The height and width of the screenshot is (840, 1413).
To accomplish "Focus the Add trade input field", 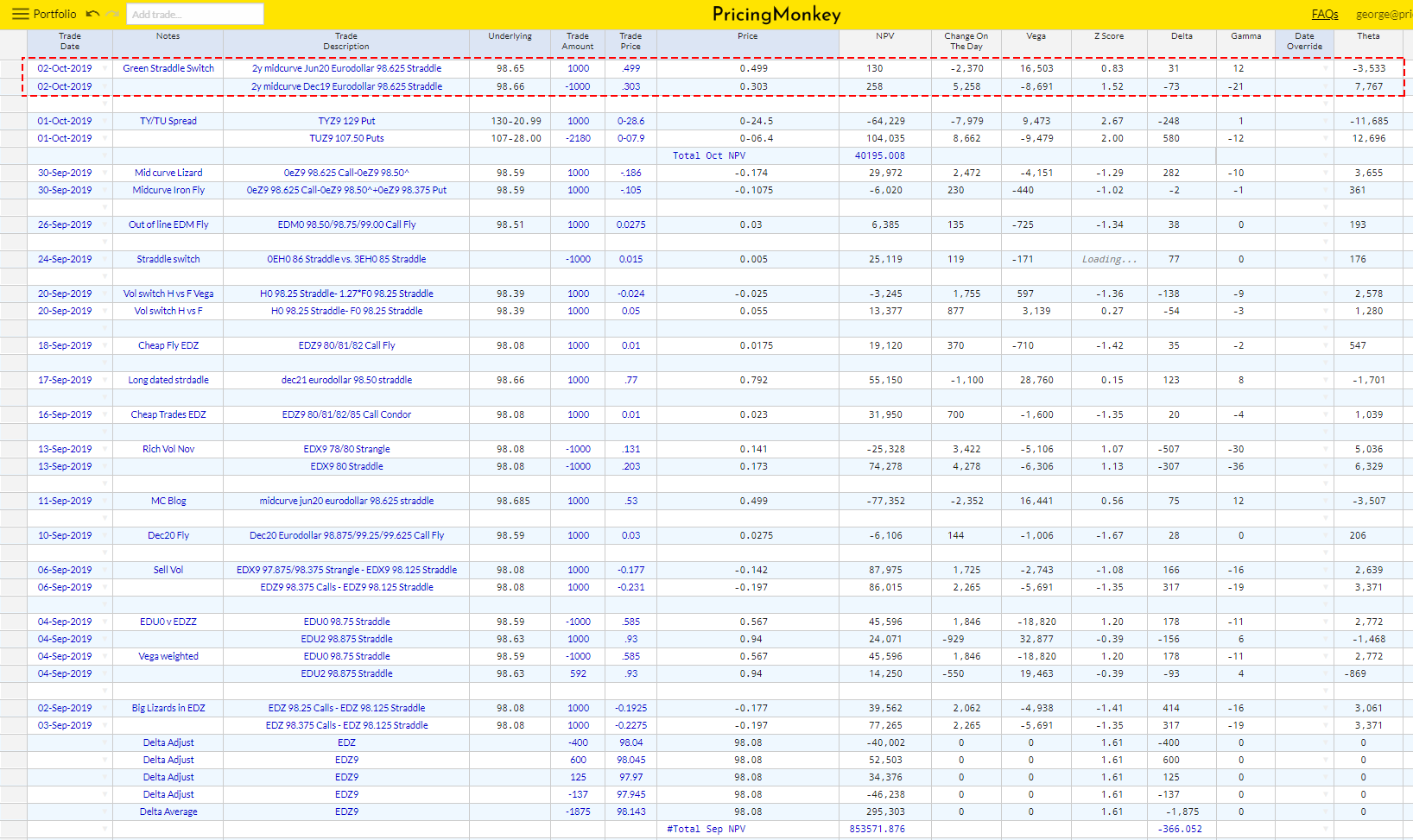I will (x=195, y=14).
